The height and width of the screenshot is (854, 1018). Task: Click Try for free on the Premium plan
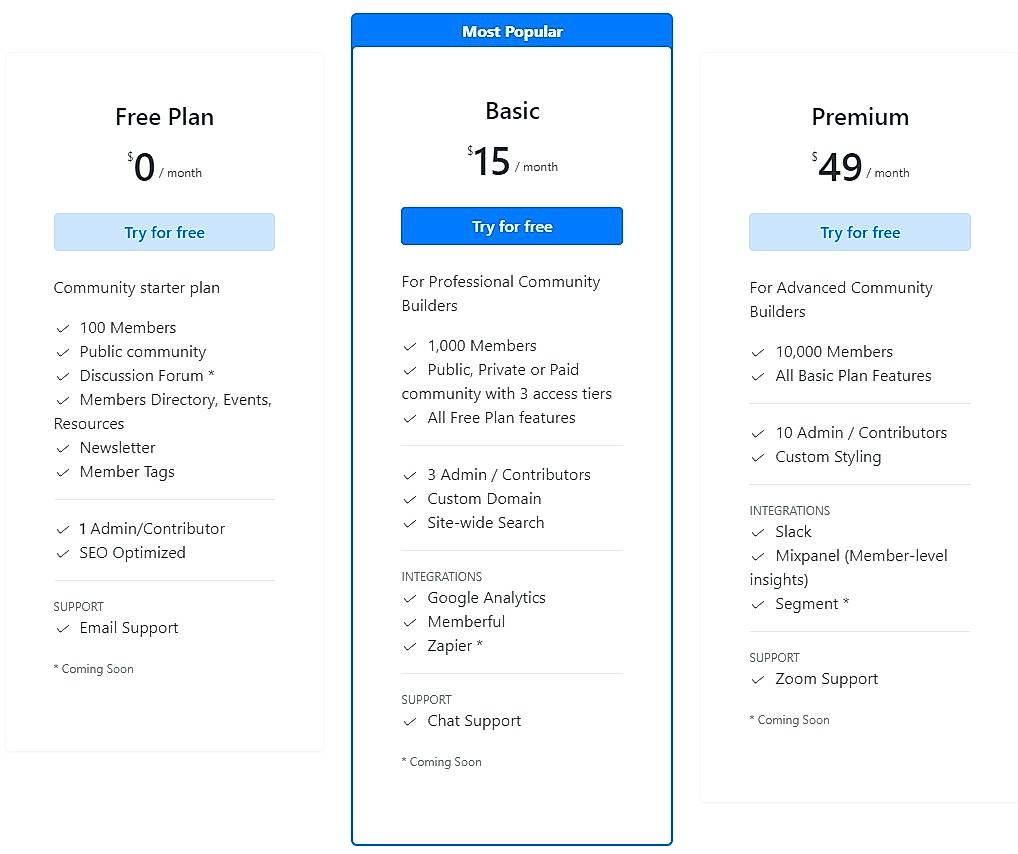(859, 232)
